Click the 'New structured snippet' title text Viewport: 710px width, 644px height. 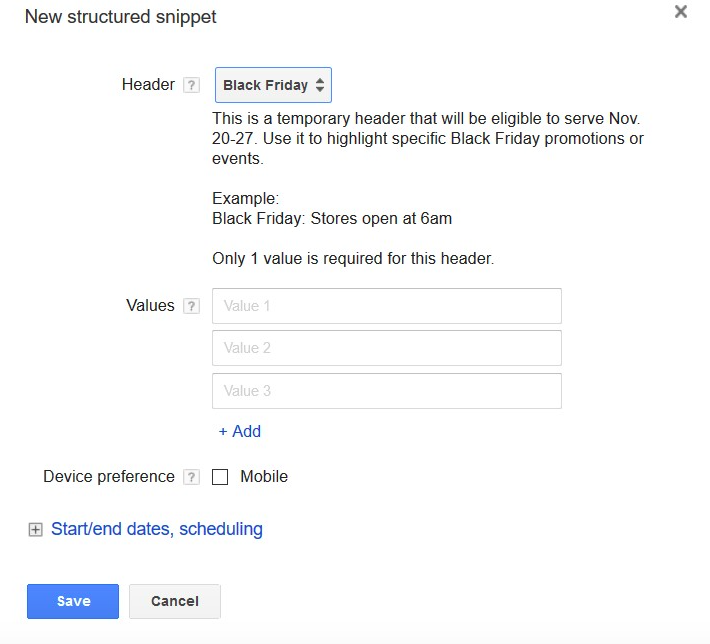click(120, 17)
